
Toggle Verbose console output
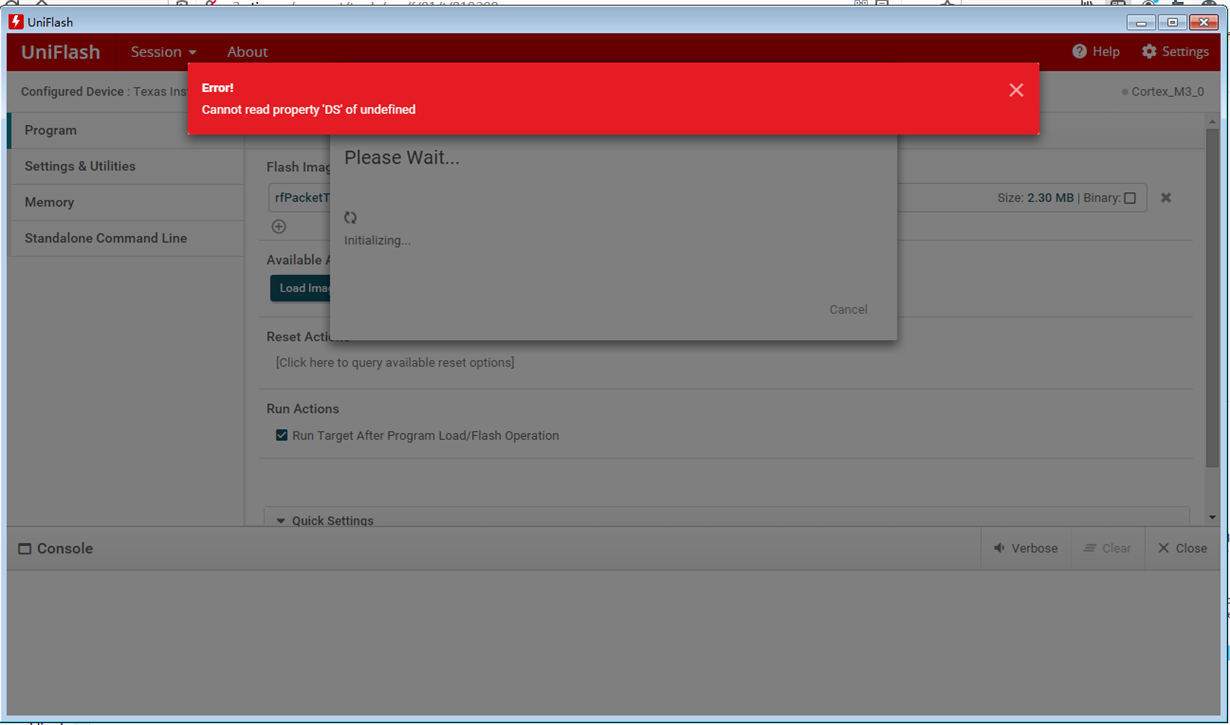pos(1026,548)
